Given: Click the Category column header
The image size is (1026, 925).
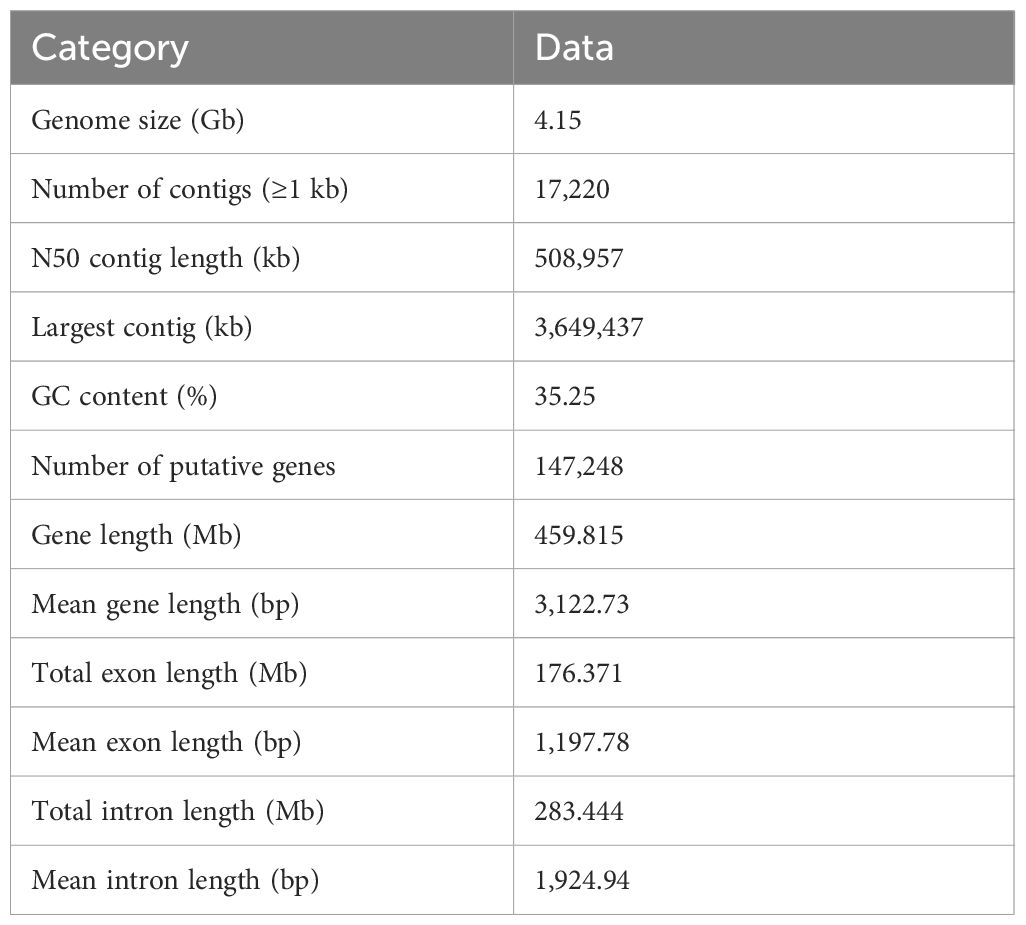Looking at the screenshot, I should pos(110,48).
